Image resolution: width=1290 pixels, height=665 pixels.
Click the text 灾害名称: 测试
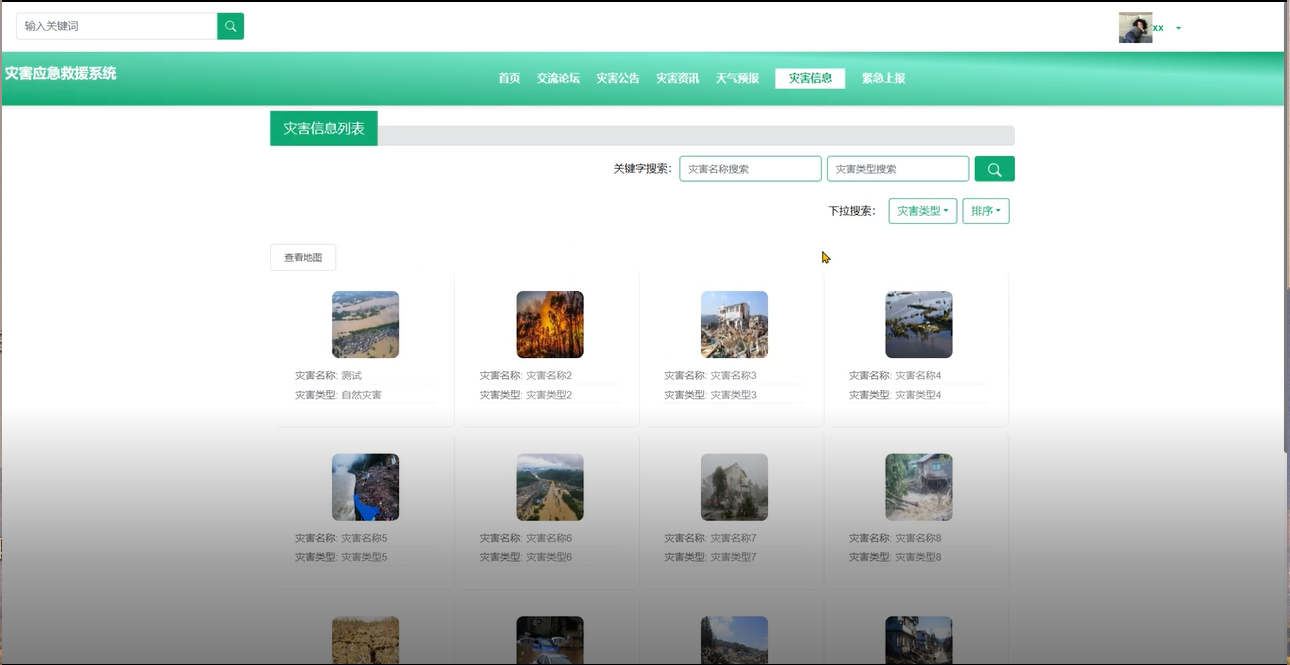coord(328,376)
